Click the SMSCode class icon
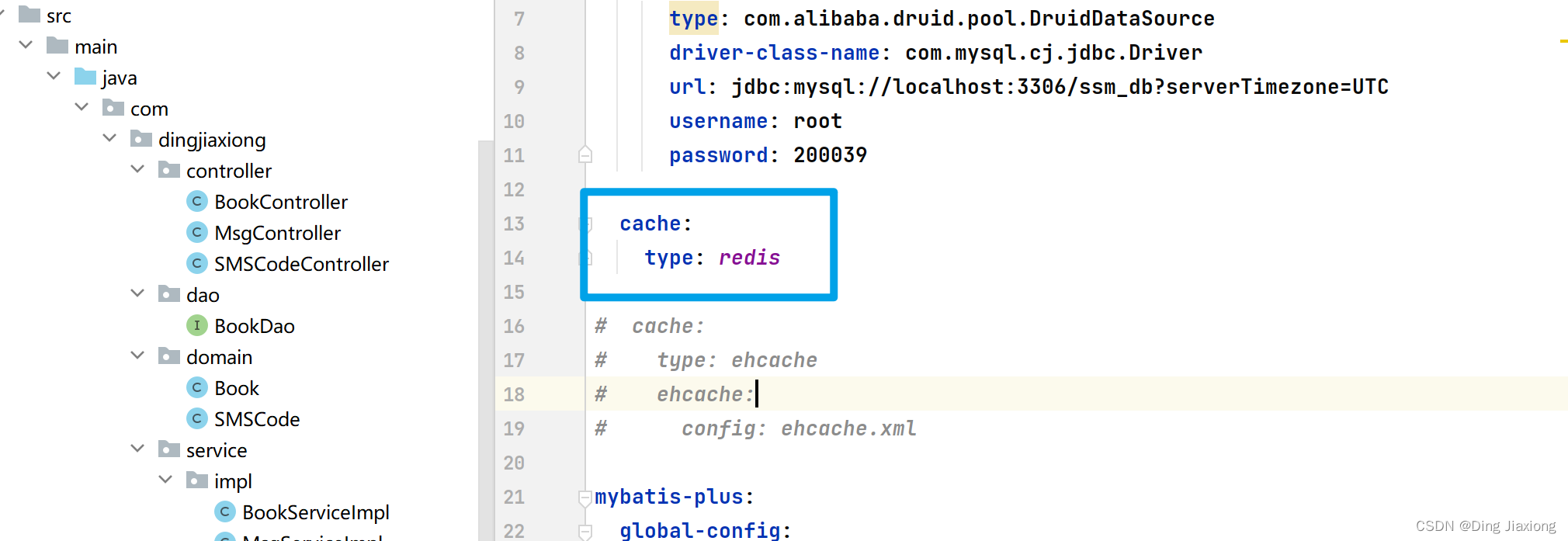Screen dimensions: 1568x541 (x=197, y=419)
